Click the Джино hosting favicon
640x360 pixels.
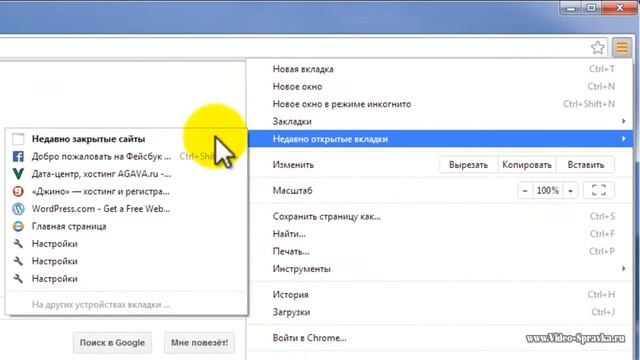point(18,191)
